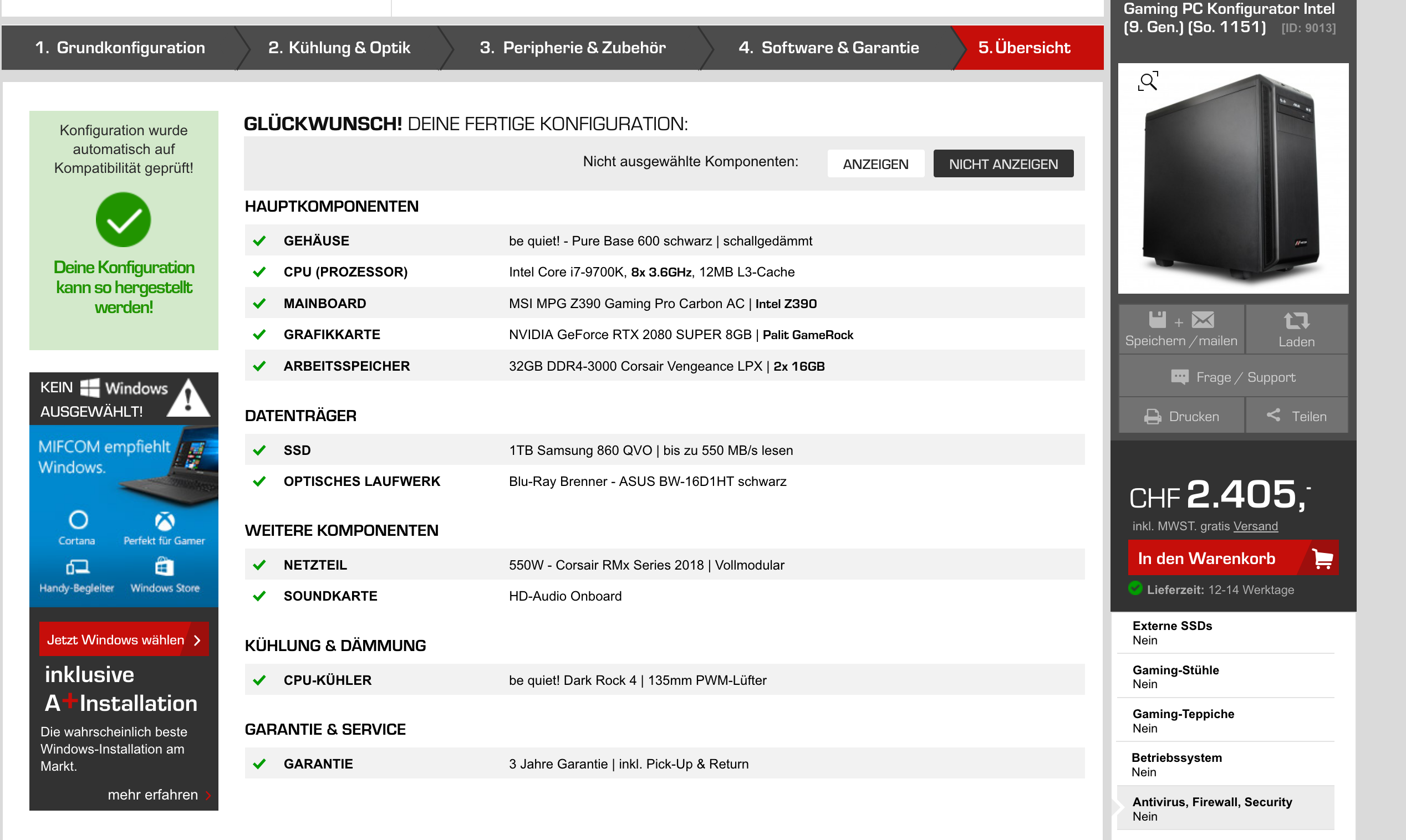The width and height of the screenshot is (1406, 840).
Task: Select ANZEIGEN for unselected components
Action: tap(875, 163)
